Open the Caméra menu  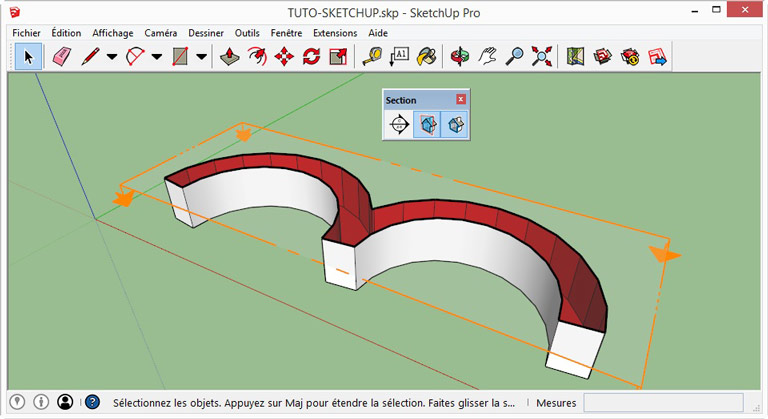[x=161, y=33]
